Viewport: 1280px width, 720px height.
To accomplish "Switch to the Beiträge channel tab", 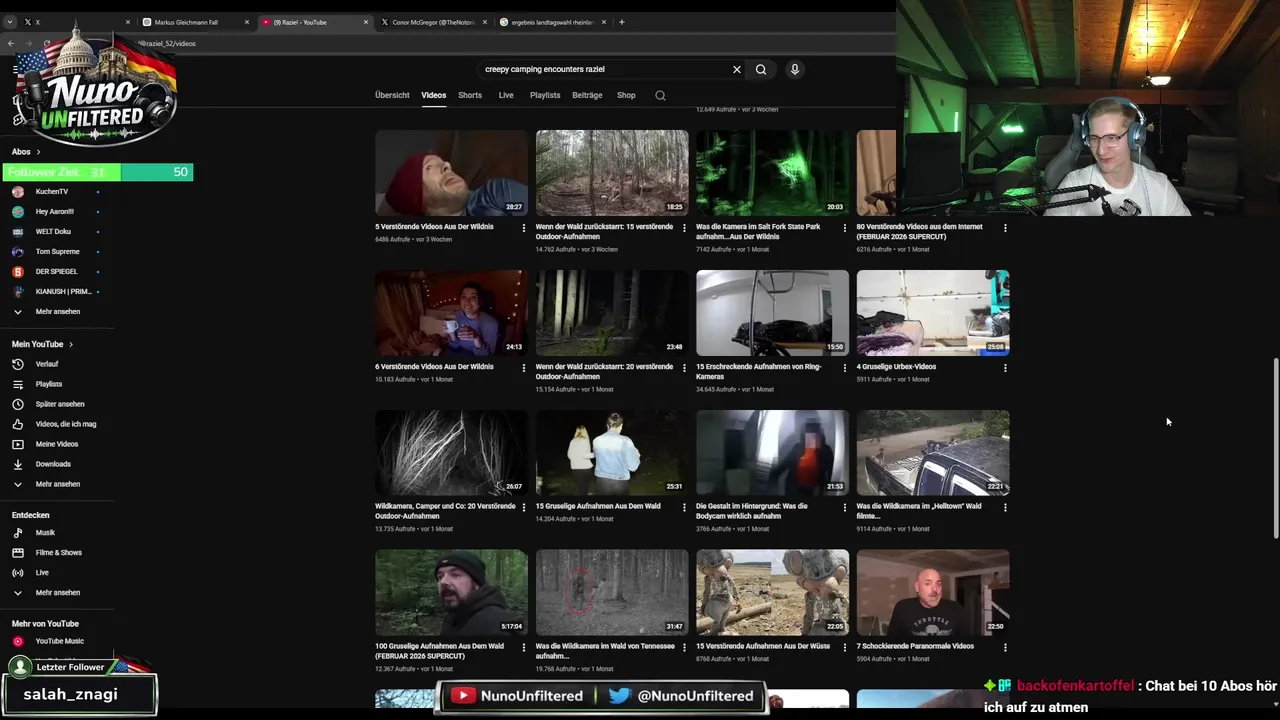I will (587, 95).
